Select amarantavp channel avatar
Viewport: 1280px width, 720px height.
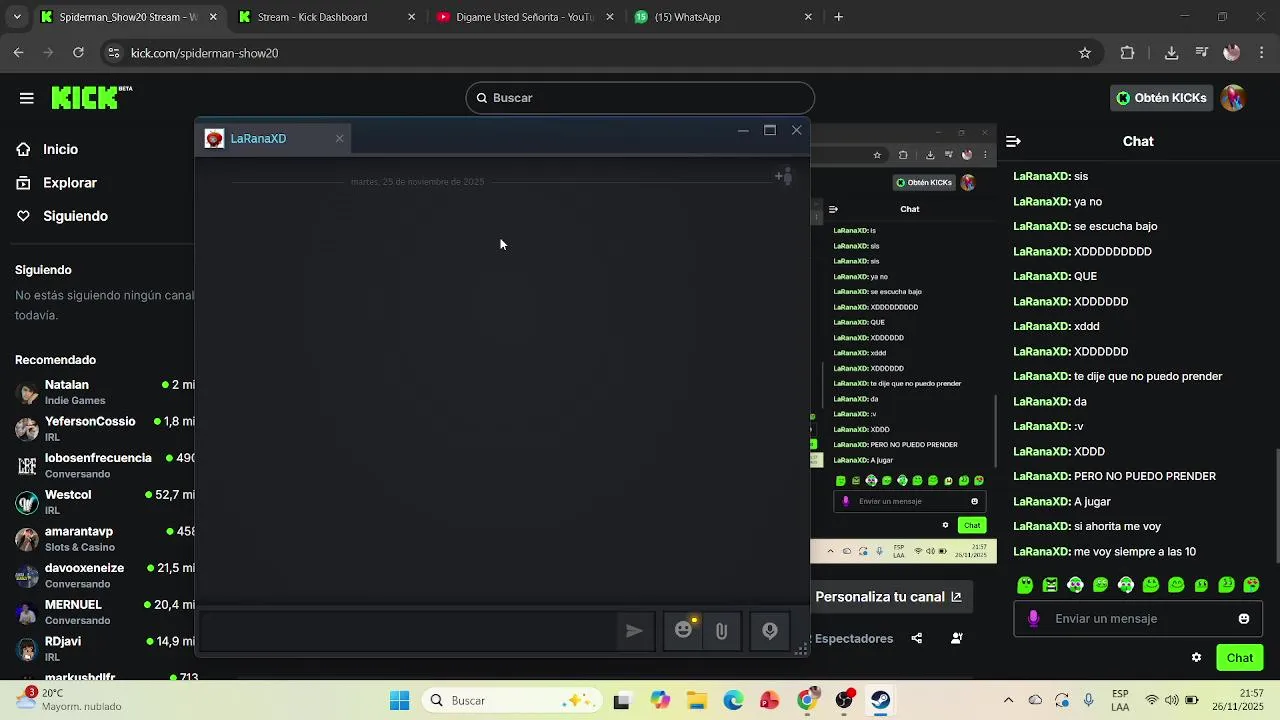pyautogui.click(x=27, y=539)
